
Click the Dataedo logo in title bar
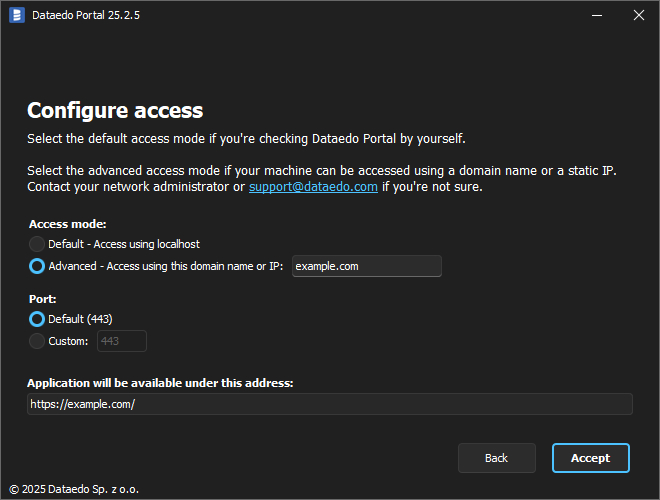pyautogui.click(x=16, y=15)
